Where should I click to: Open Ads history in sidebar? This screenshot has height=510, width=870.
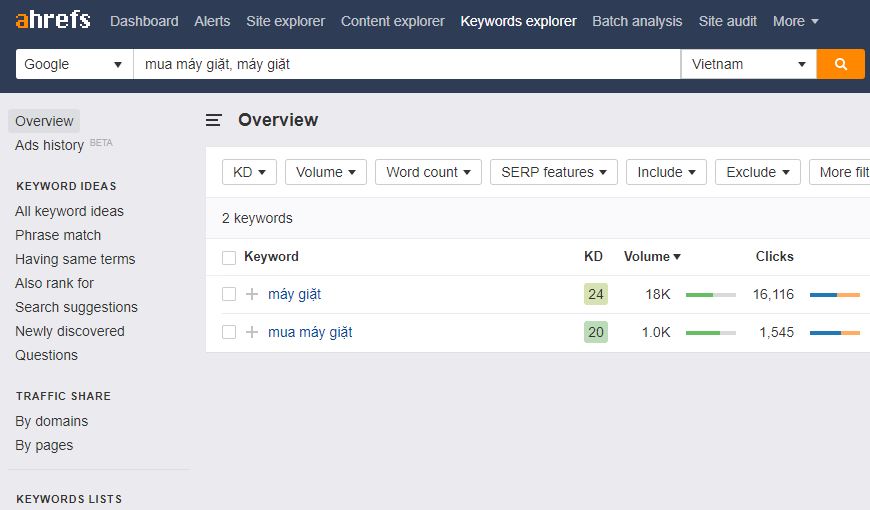click(49, 145)
